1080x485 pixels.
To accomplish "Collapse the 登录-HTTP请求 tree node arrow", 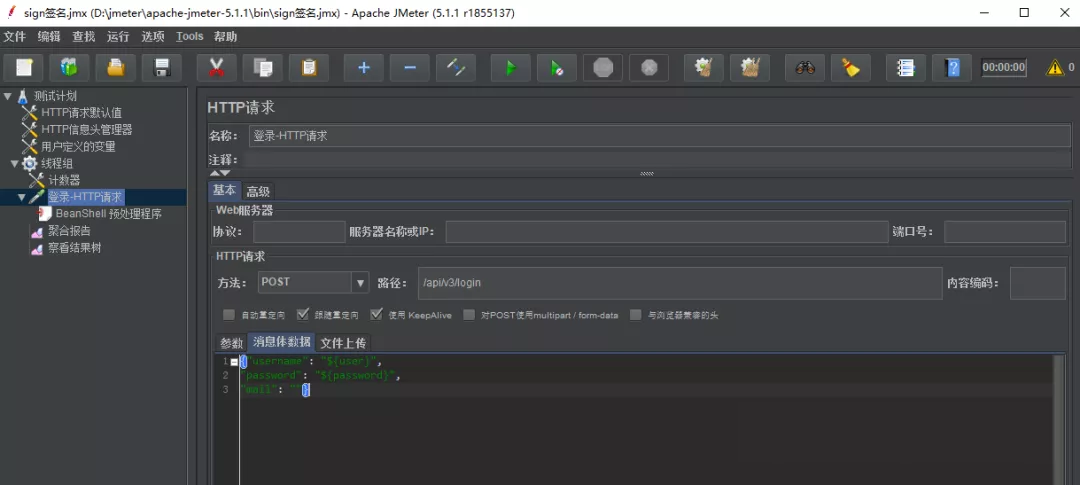I will tap(21, 197).
